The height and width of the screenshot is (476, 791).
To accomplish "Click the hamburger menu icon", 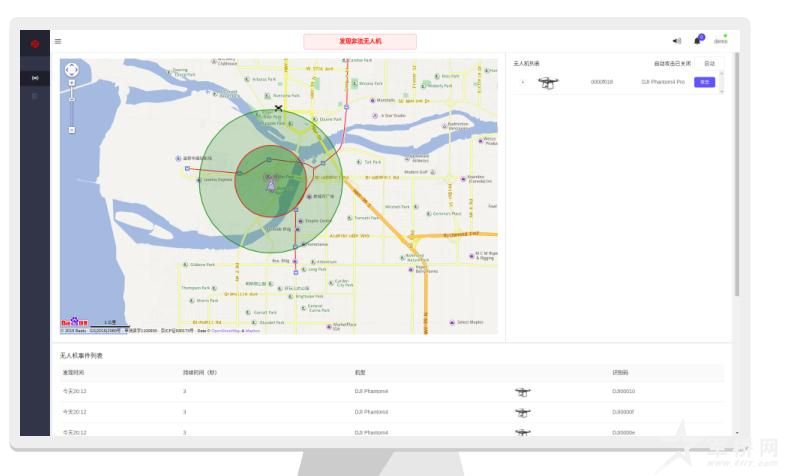I will point(58,41).
